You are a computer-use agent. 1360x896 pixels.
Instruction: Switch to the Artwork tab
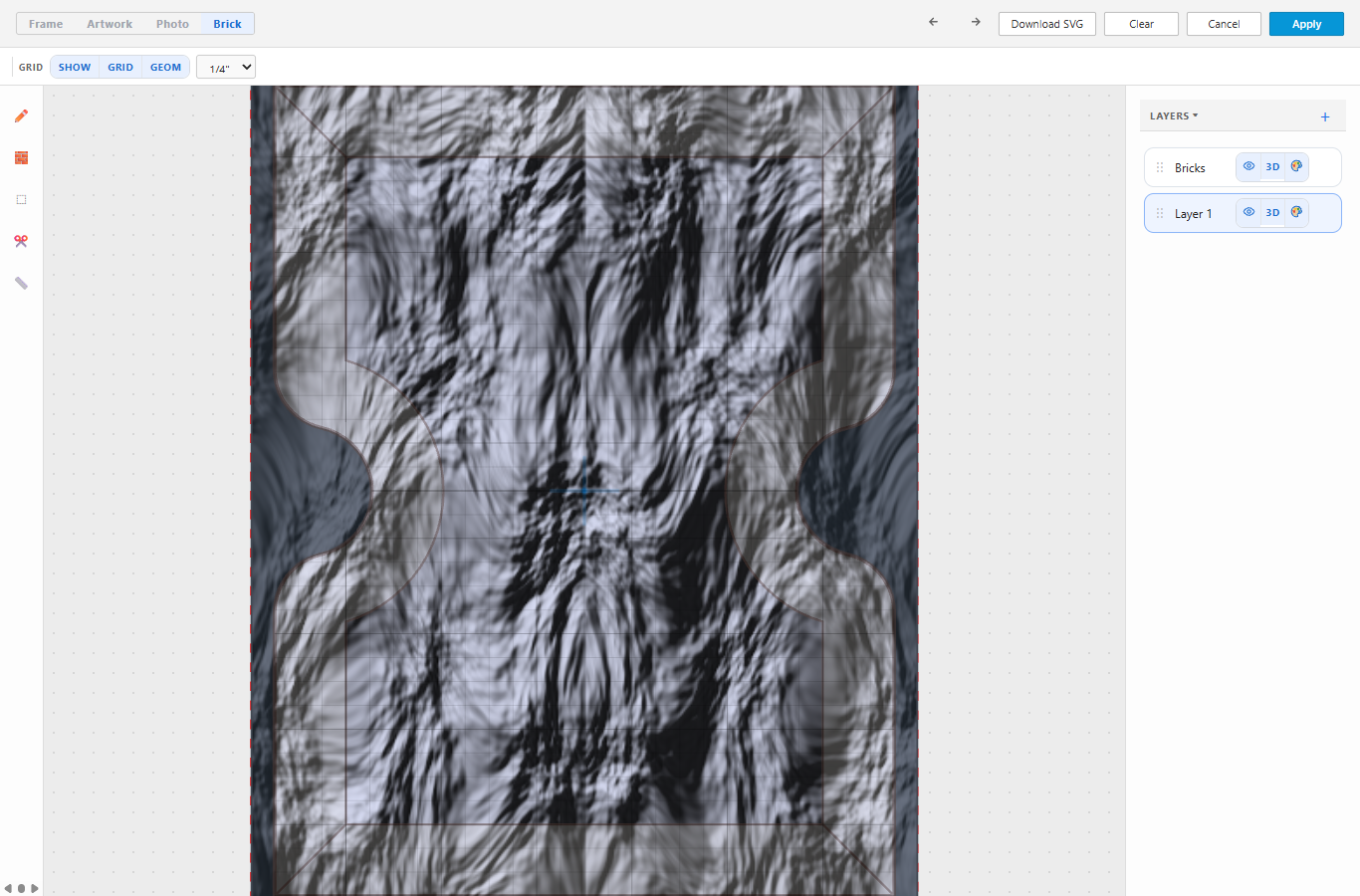pyautogui.click(x=110, y=24)
